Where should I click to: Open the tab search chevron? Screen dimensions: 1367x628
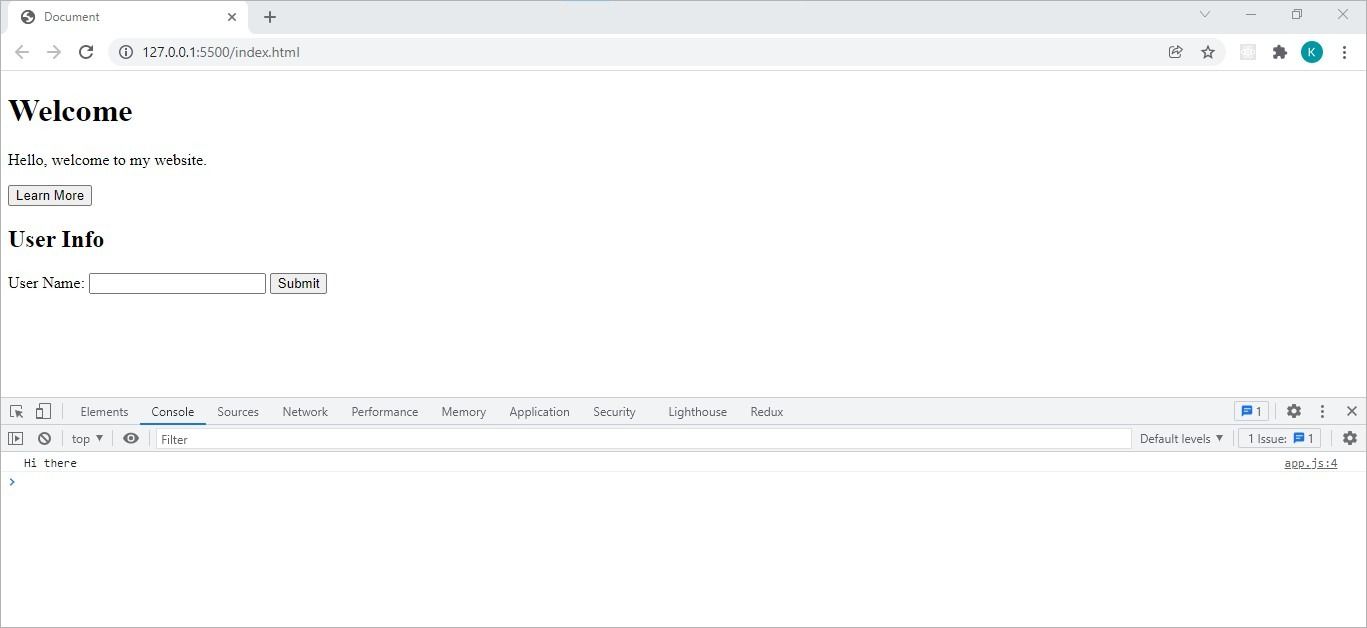point(1205,14)
